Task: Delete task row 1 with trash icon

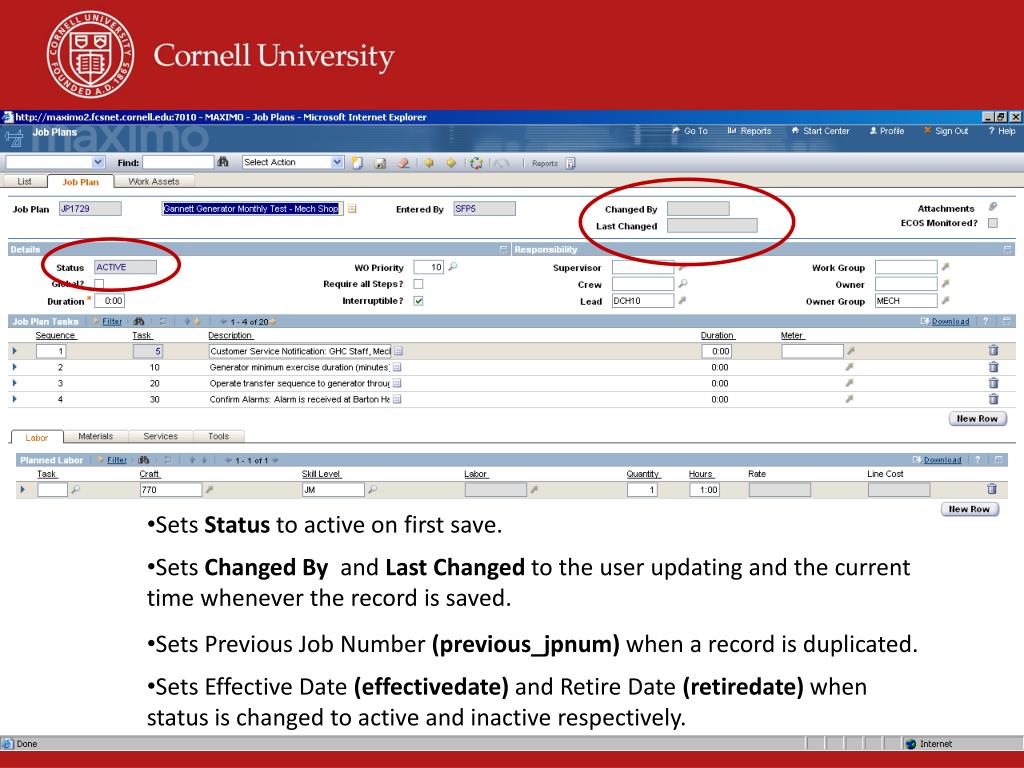Action: (x=993, y=351)
